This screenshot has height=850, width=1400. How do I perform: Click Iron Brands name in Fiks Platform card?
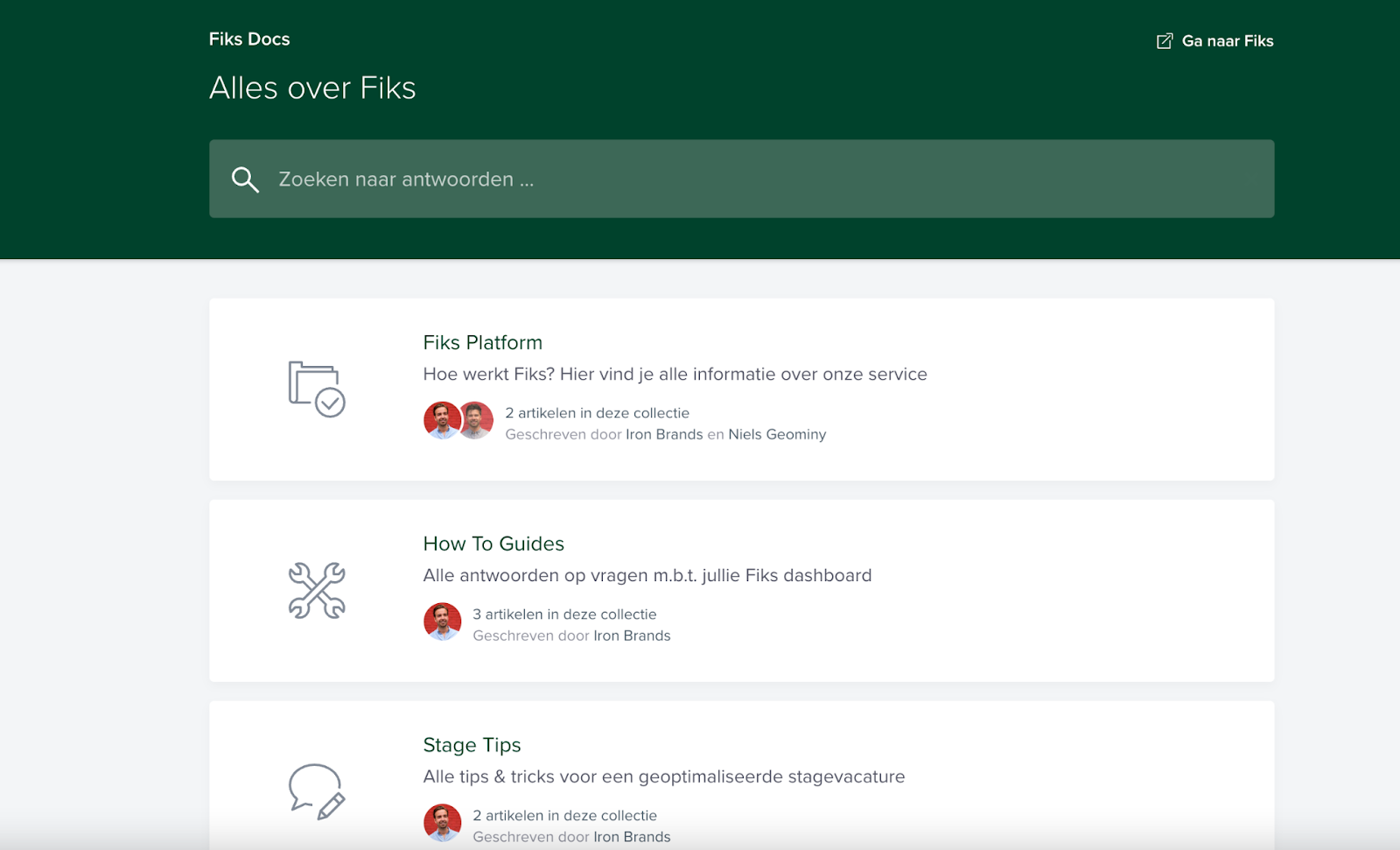664,434
